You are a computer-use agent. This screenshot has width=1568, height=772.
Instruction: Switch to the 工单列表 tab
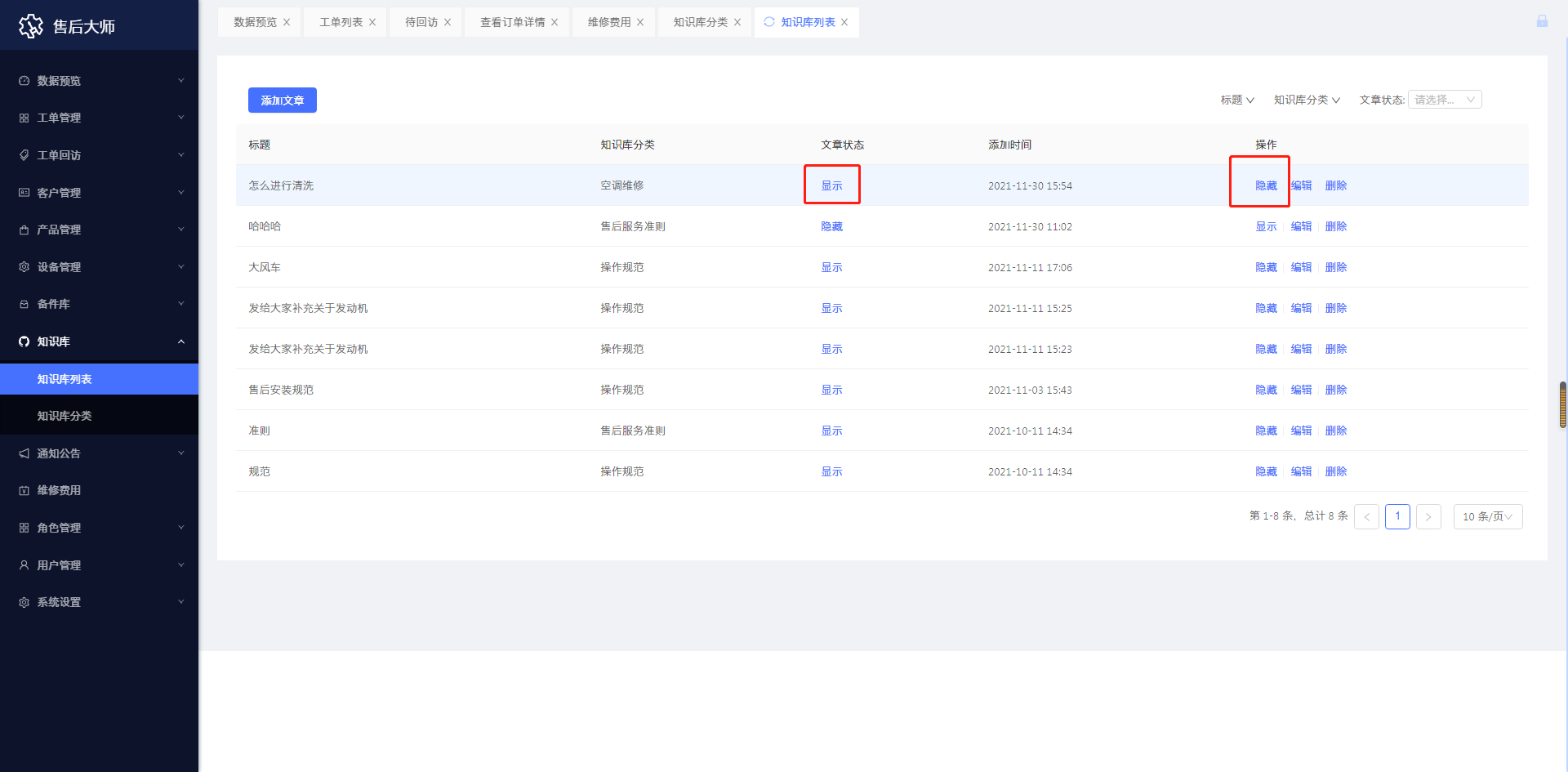pos(341,22)
